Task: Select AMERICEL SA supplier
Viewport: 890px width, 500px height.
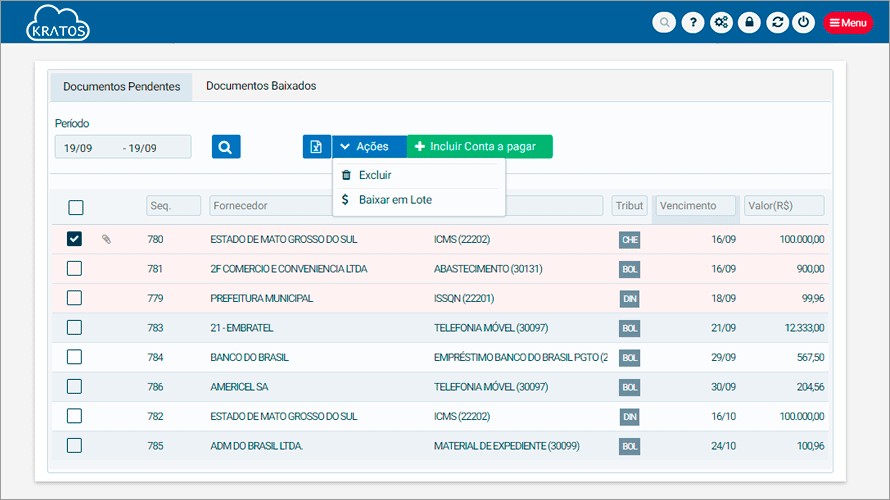Action: [239, 387]
